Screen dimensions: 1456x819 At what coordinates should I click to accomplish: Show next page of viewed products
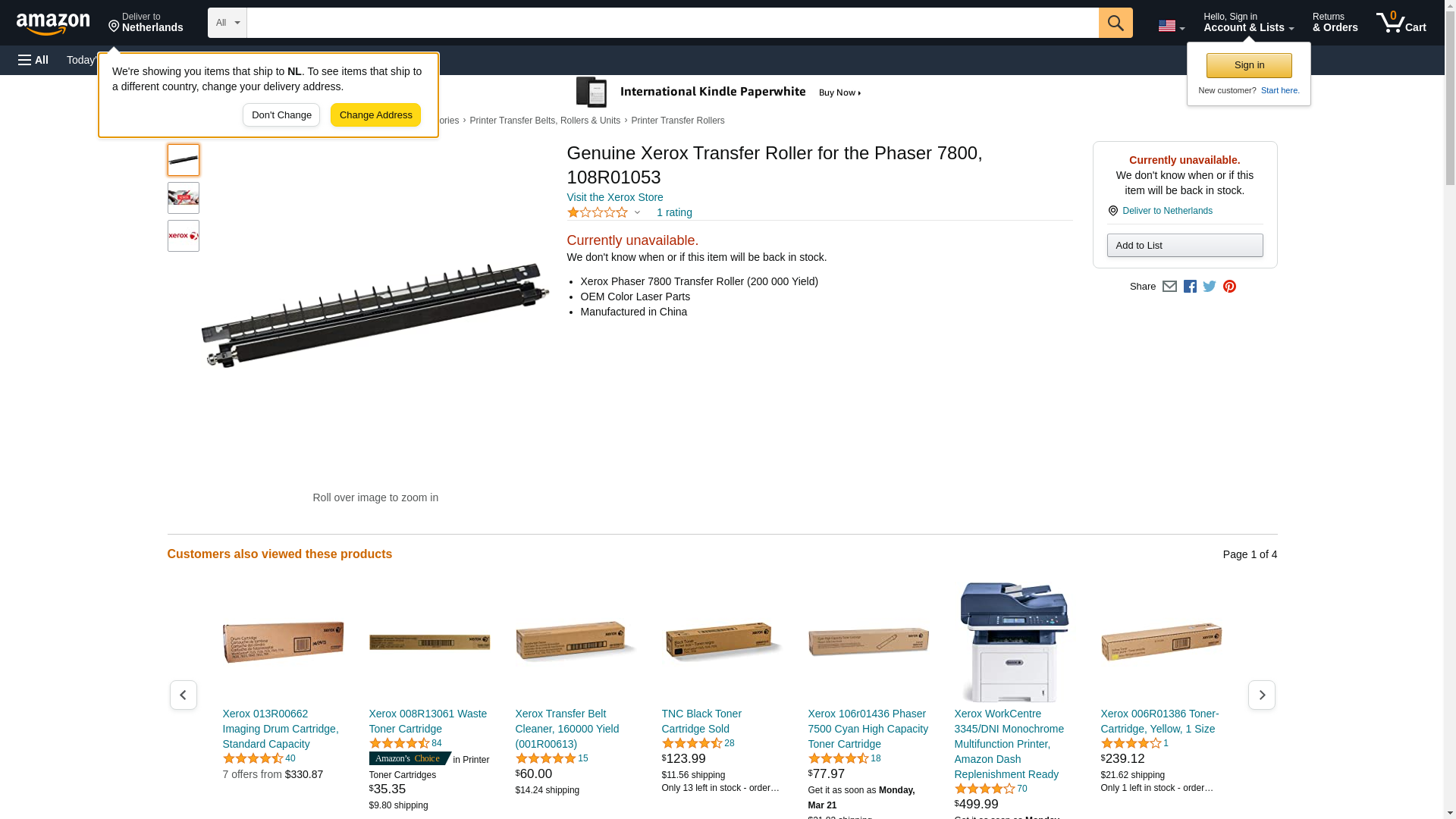tap(1261, 695)
